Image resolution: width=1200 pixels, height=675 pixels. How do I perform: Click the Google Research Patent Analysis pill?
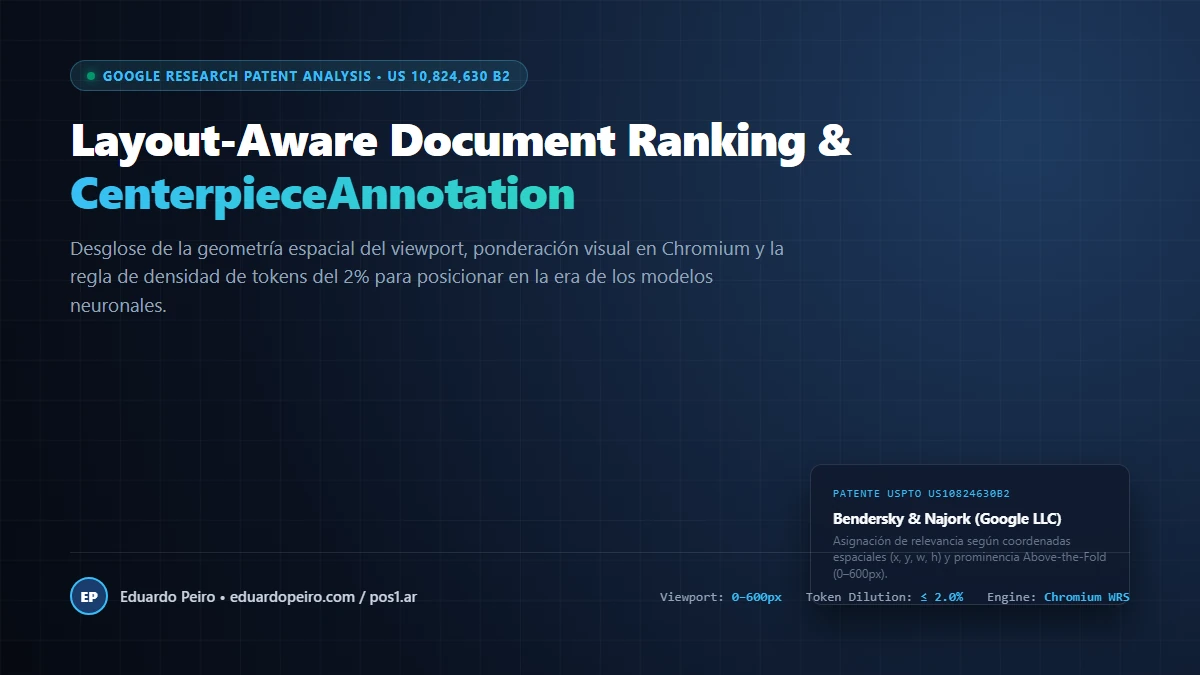pyautogui.click(x=299, y=76)
